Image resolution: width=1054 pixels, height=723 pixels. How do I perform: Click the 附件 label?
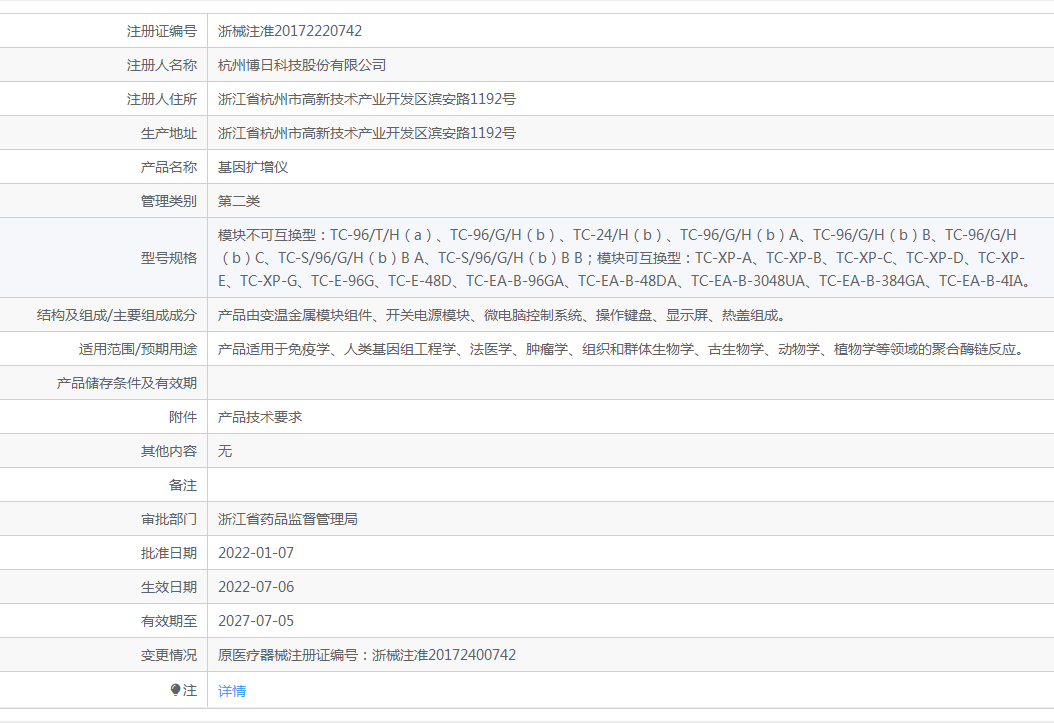click(x=183, y=417)
